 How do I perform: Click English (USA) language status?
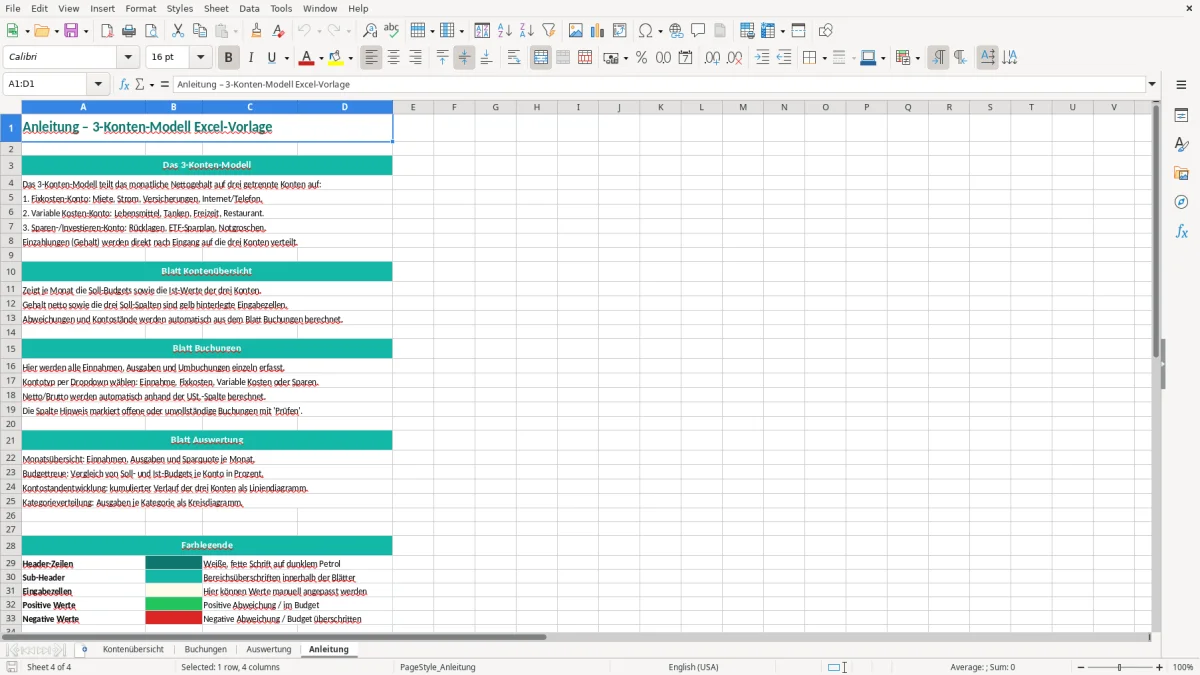693,667
